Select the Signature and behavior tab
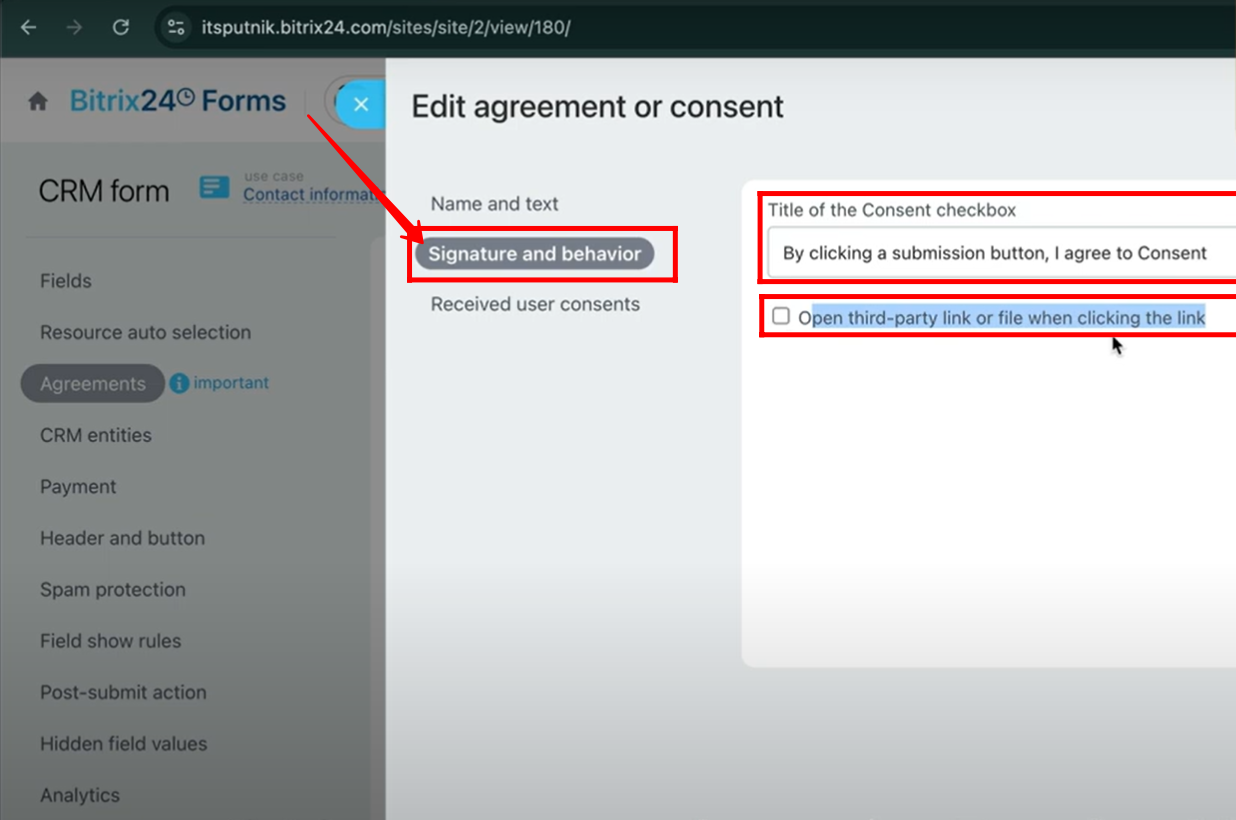Image resolution: width=1236 pixels, height=820 pixels. [x=535, y=254]
